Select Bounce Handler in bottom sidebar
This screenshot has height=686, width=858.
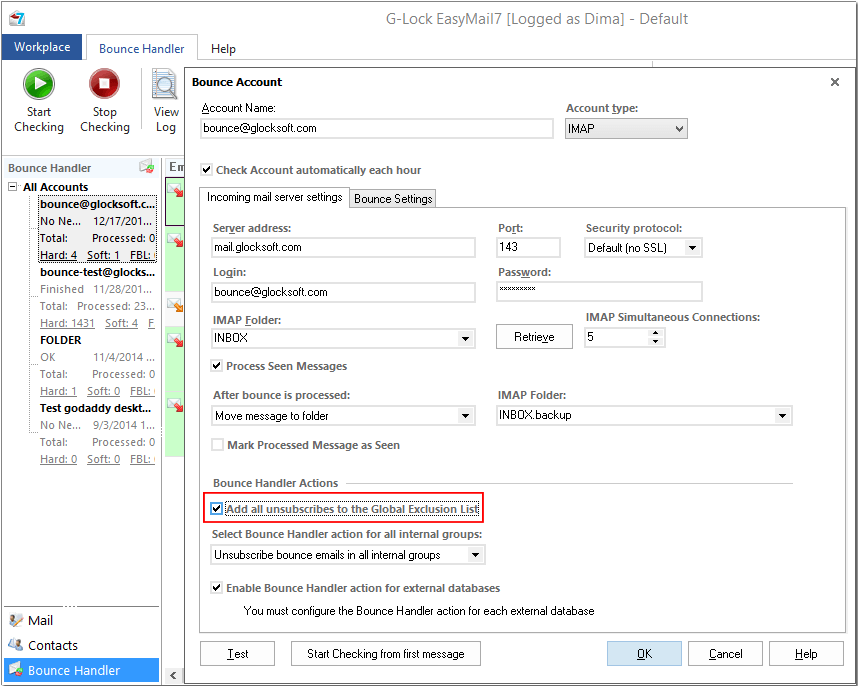(x=82, y=670)
